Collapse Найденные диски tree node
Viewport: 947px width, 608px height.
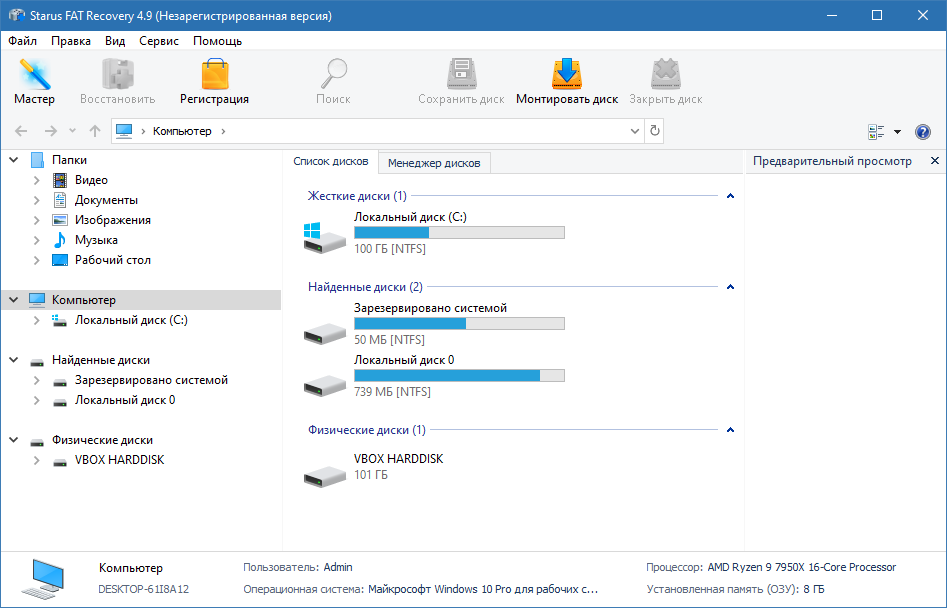coord(14,360)
